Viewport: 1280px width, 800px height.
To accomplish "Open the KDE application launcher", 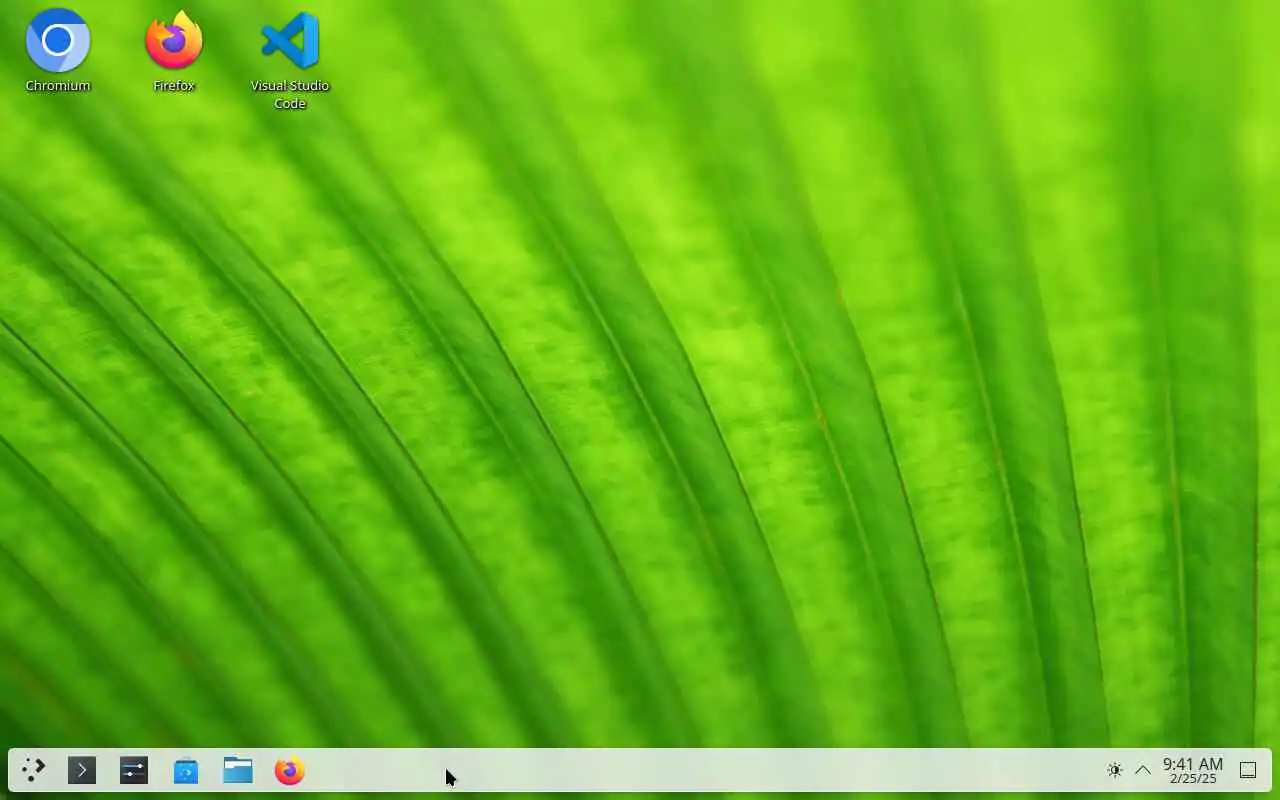I will coord(33,770).
